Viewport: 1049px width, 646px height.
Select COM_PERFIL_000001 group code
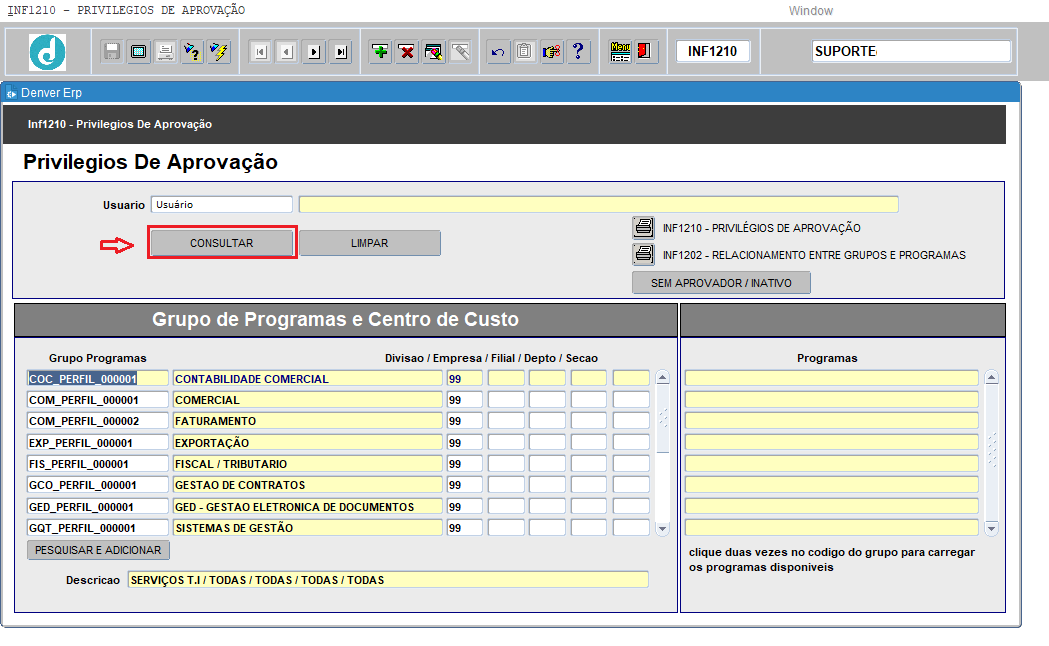point(98,400)
